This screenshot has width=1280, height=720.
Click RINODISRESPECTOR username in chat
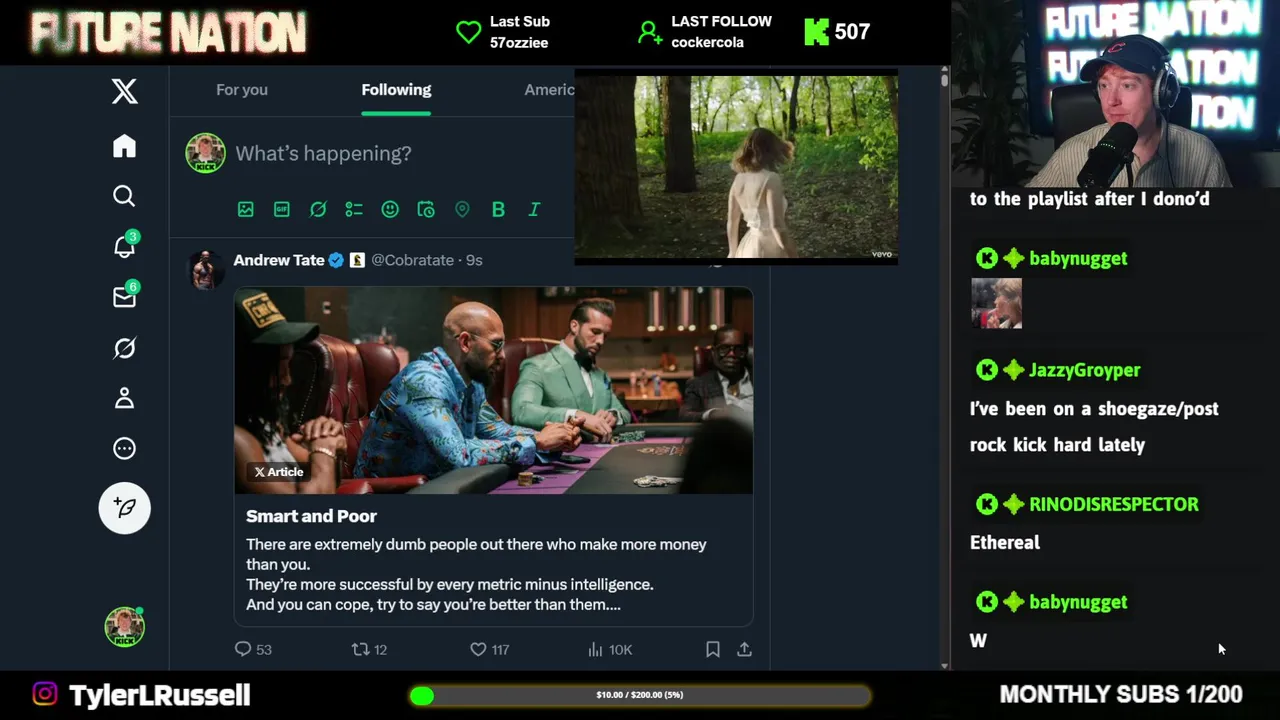(1113, 504)
